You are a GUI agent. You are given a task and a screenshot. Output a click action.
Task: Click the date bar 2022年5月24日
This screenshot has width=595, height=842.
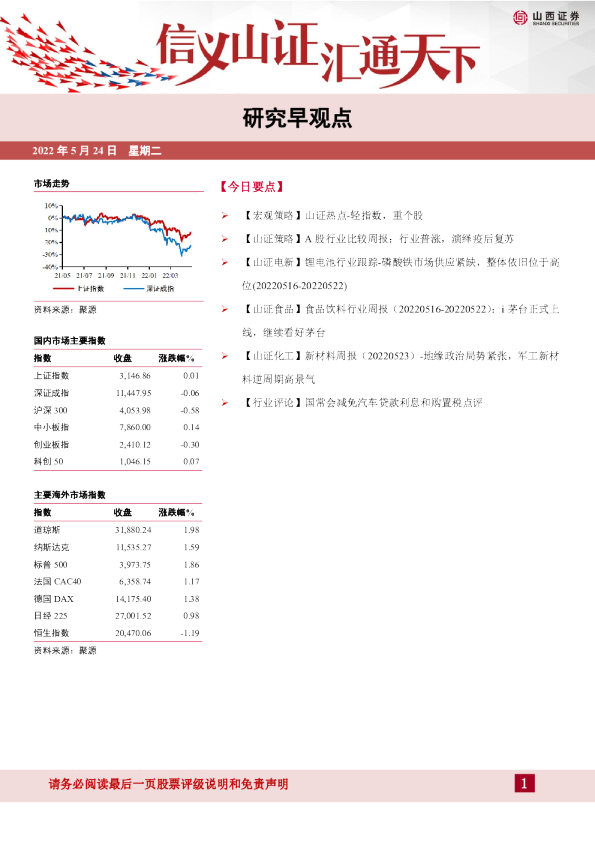97,151
